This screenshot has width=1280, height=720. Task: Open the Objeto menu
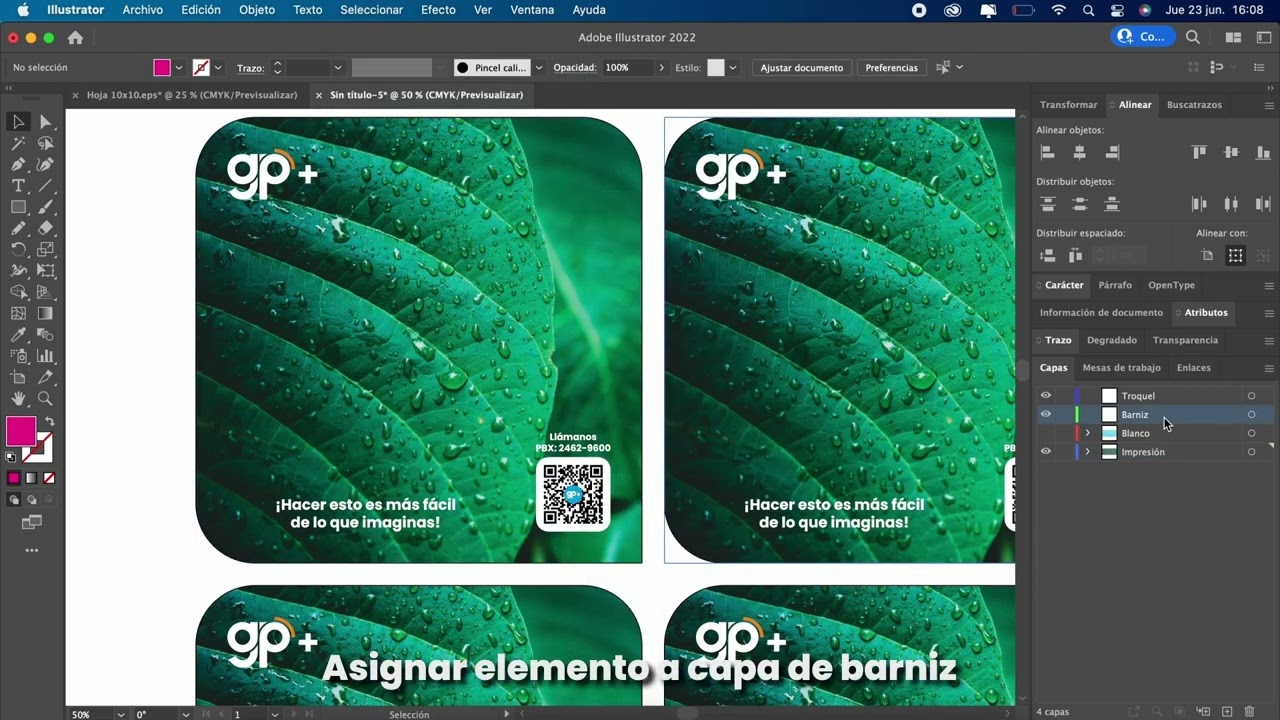pyautogui.click(x=257, y=10)
